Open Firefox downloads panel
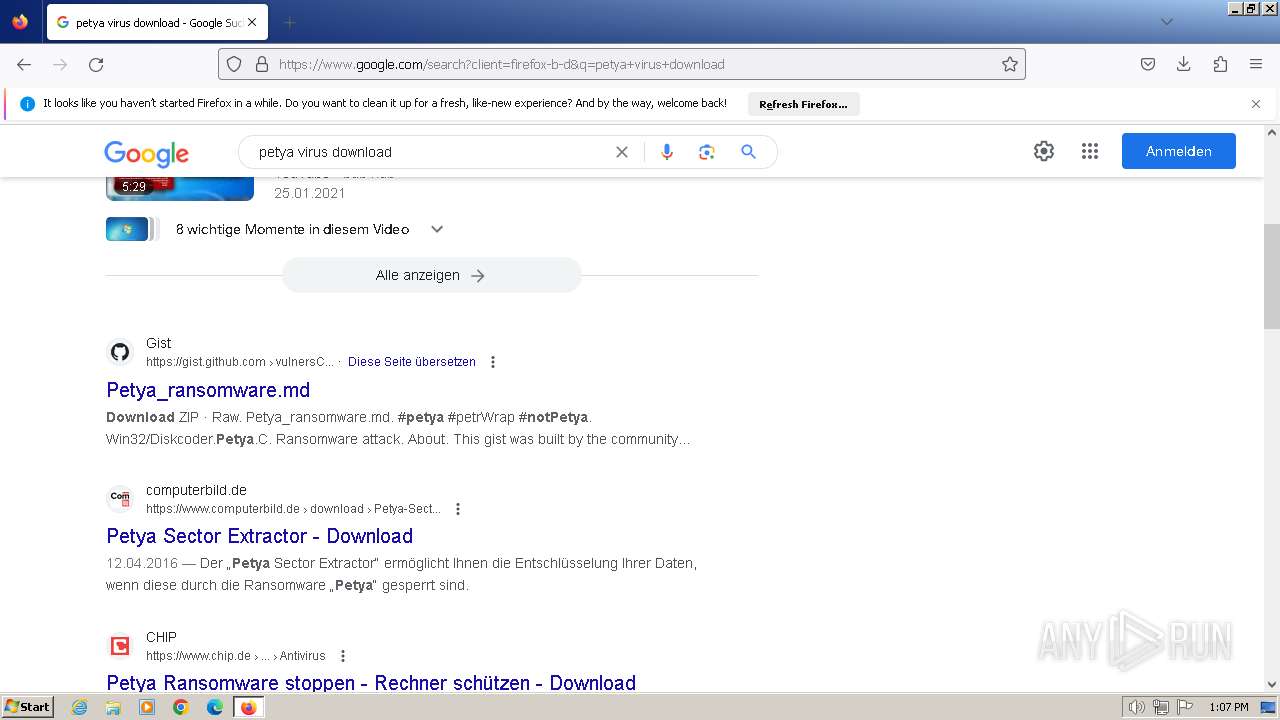This screenshot has height=720, width=1280. click(x=1184, y=64)
